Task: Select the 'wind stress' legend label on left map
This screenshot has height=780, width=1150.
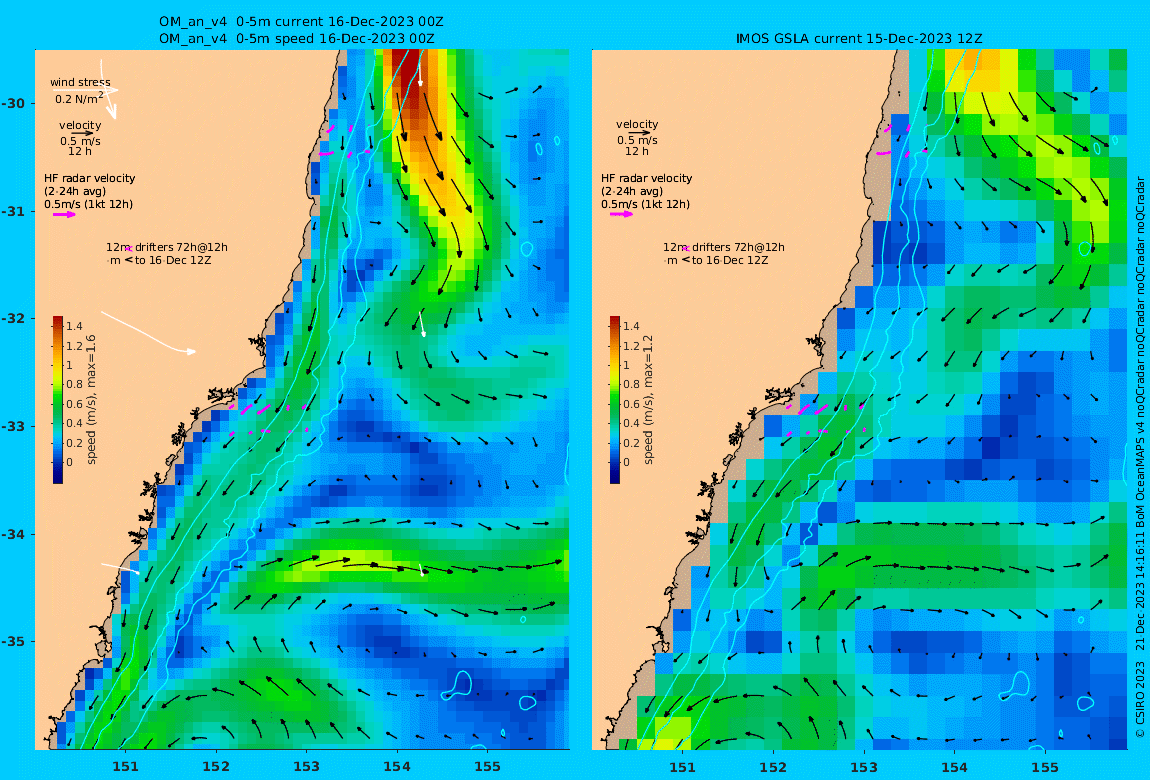Action: [x=80, y=82]
